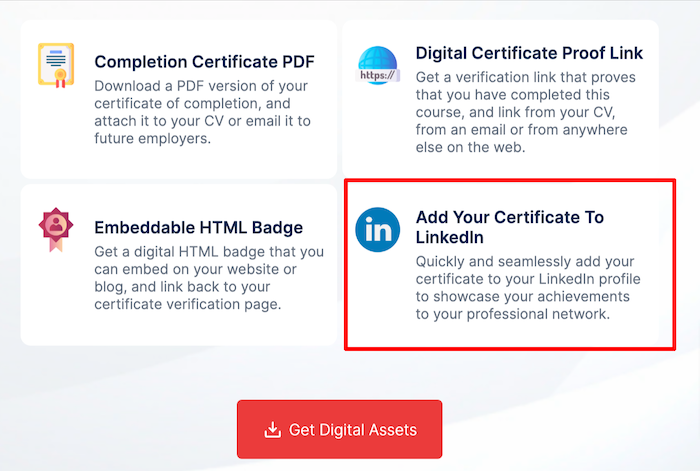Select the Completion Certificate PDF heading
Viewport: 700px width, 471px height.
[x=204, y=62]
